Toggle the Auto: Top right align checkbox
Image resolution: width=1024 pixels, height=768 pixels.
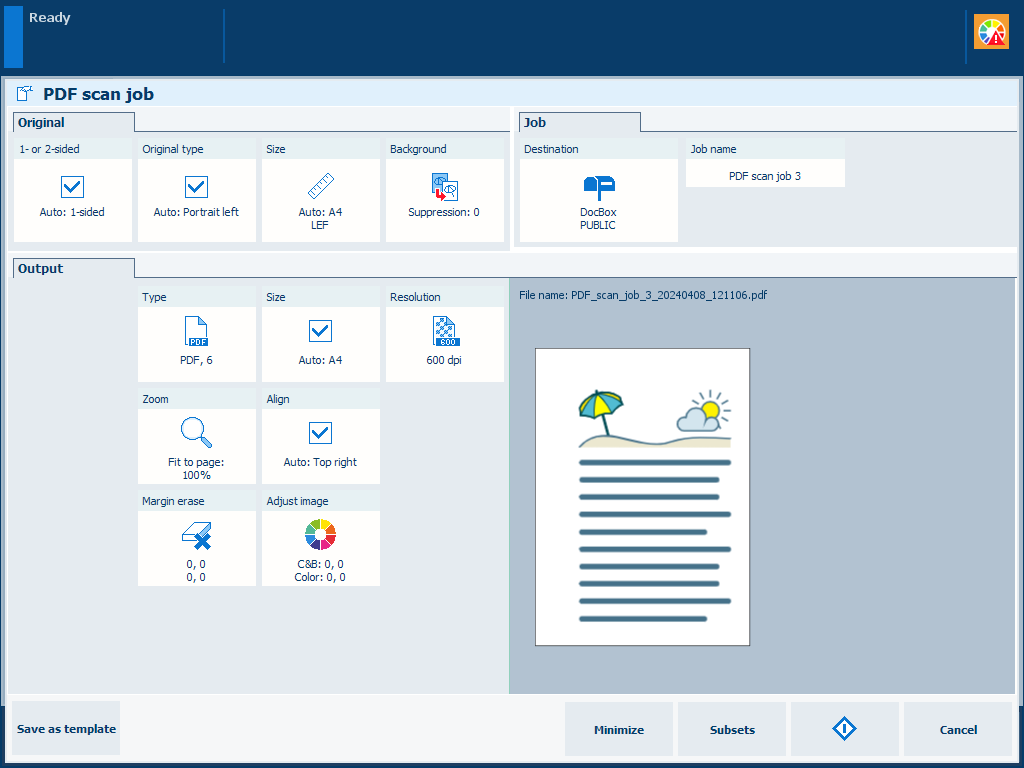click(x=320, y=433)
